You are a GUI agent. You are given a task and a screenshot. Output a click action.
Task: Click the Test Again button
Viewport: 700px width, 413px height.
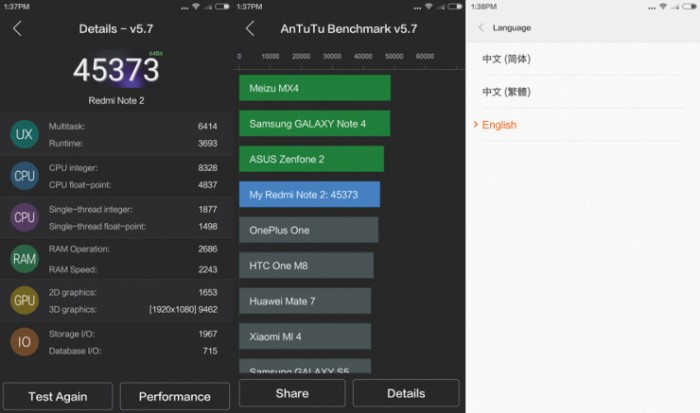pyautogui.click(x=58, y=396)
